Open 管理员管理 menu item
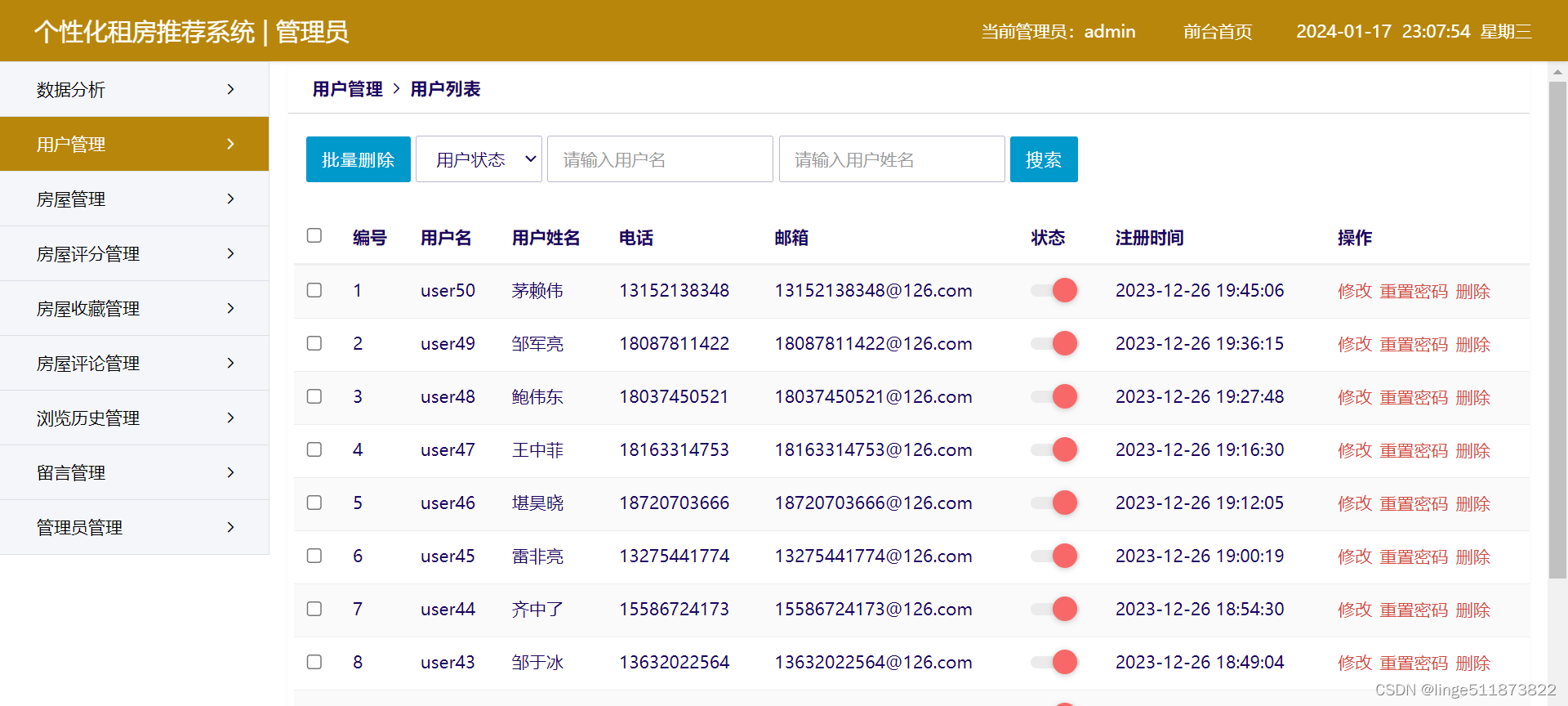 click(134, 527)
